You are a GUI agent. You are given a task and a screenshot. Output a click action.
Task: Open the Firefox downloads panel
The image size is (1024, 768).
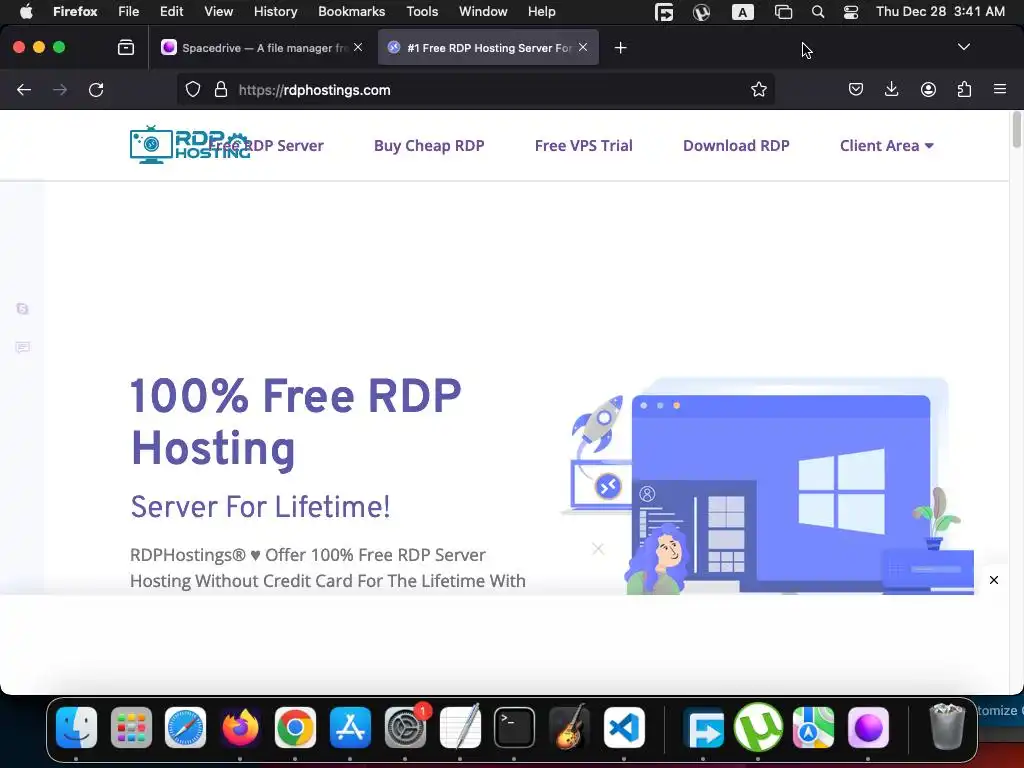(x=891, y=89)
